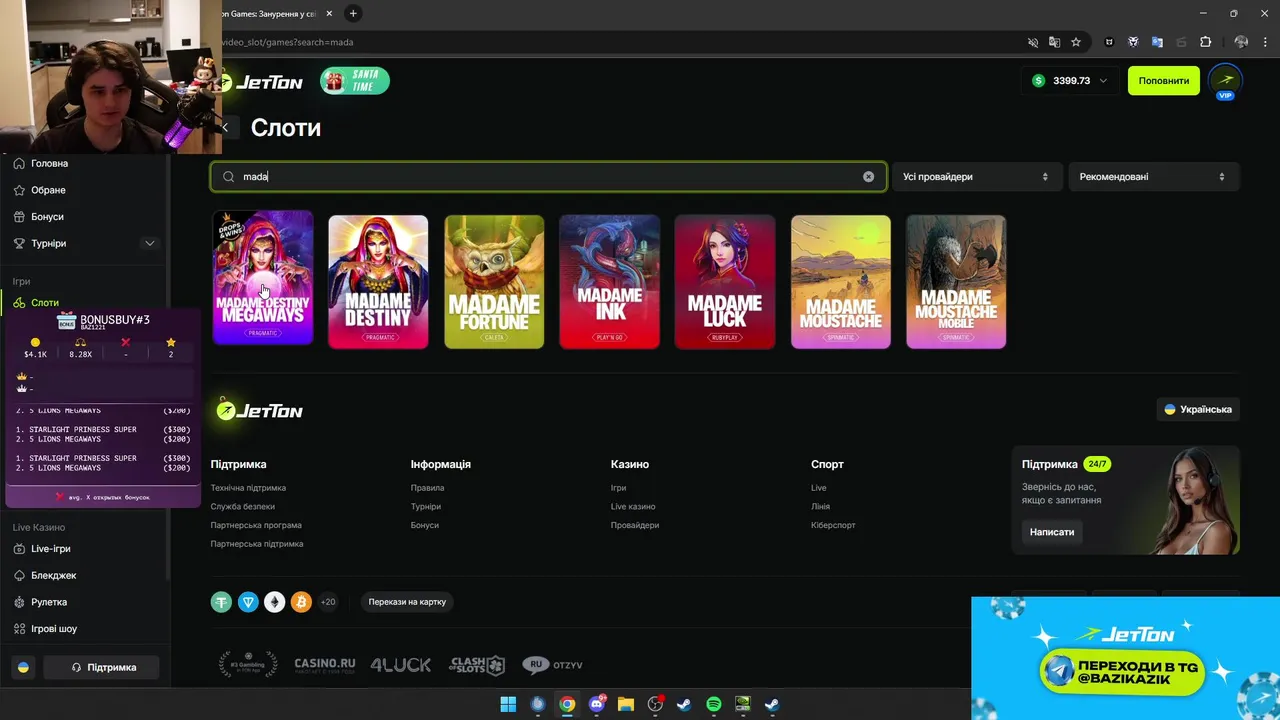This screenshot has height=720, width=1280.
Task: Open File Explorer from the taskbar
Action: (626, 704)
